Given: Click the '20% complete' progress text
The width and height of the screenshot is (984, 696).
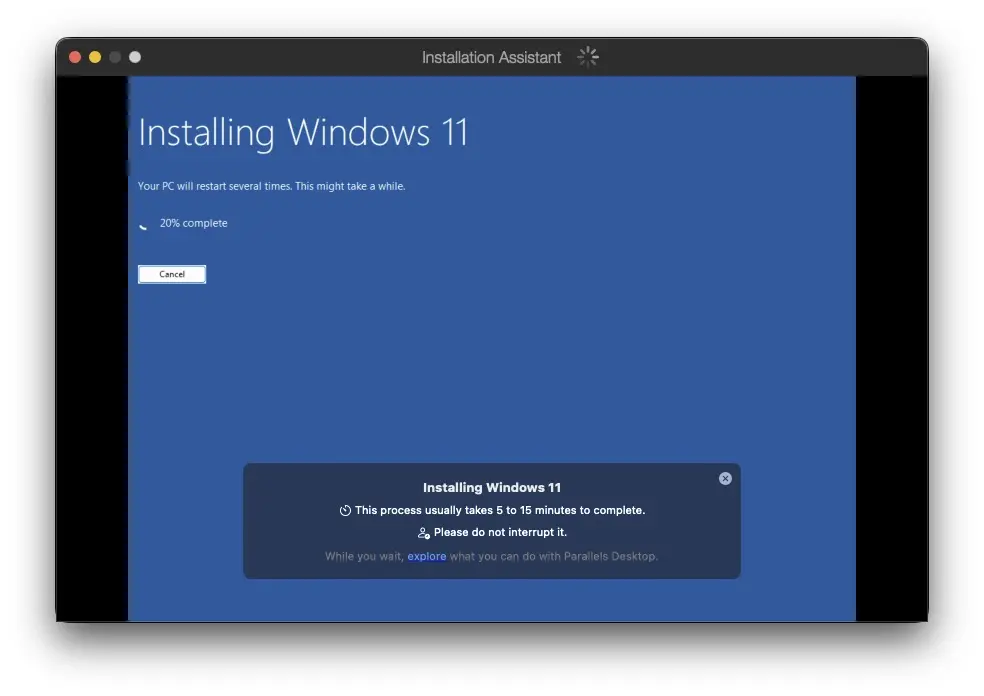Looking at the screenshot, I should point(193,224).
